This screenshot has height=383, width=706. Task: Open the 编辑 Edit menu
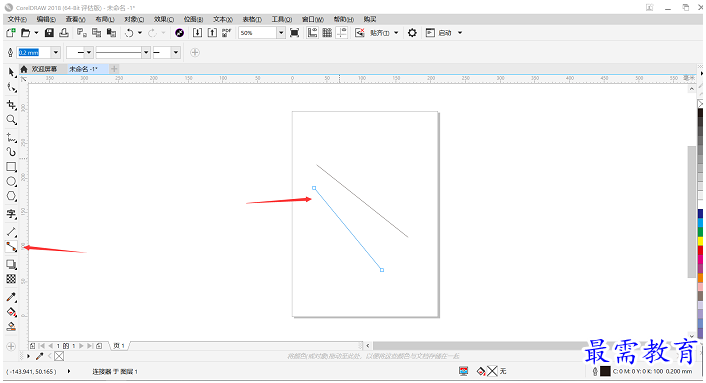pos(46,19)
